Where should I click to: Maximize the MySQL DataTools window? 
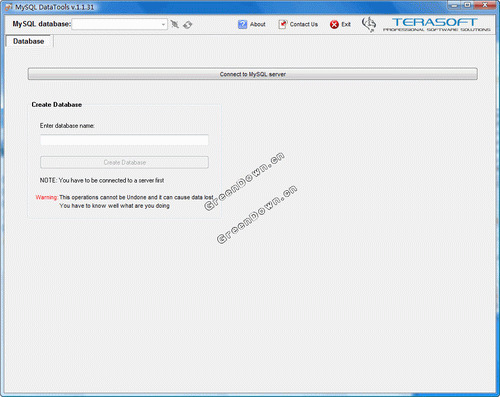pyautogui.click(x=467, y=5)
